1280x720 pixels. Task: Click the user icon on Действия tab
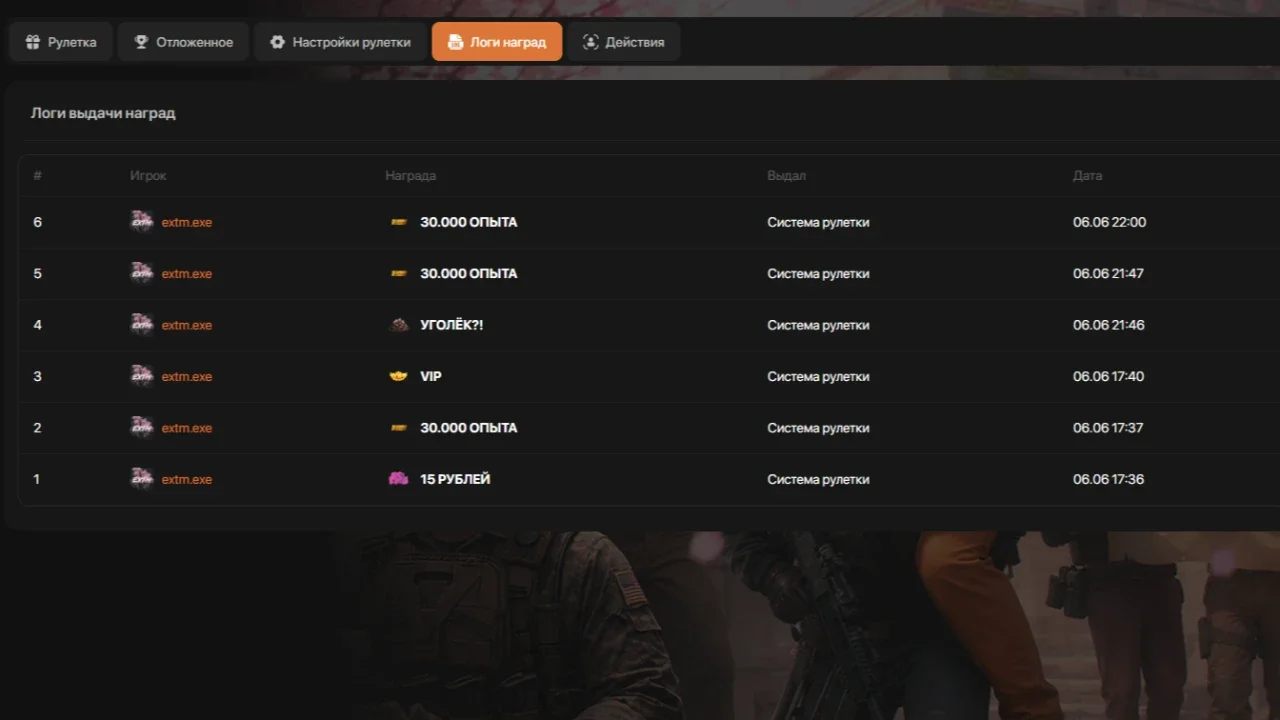coord(590,42)
